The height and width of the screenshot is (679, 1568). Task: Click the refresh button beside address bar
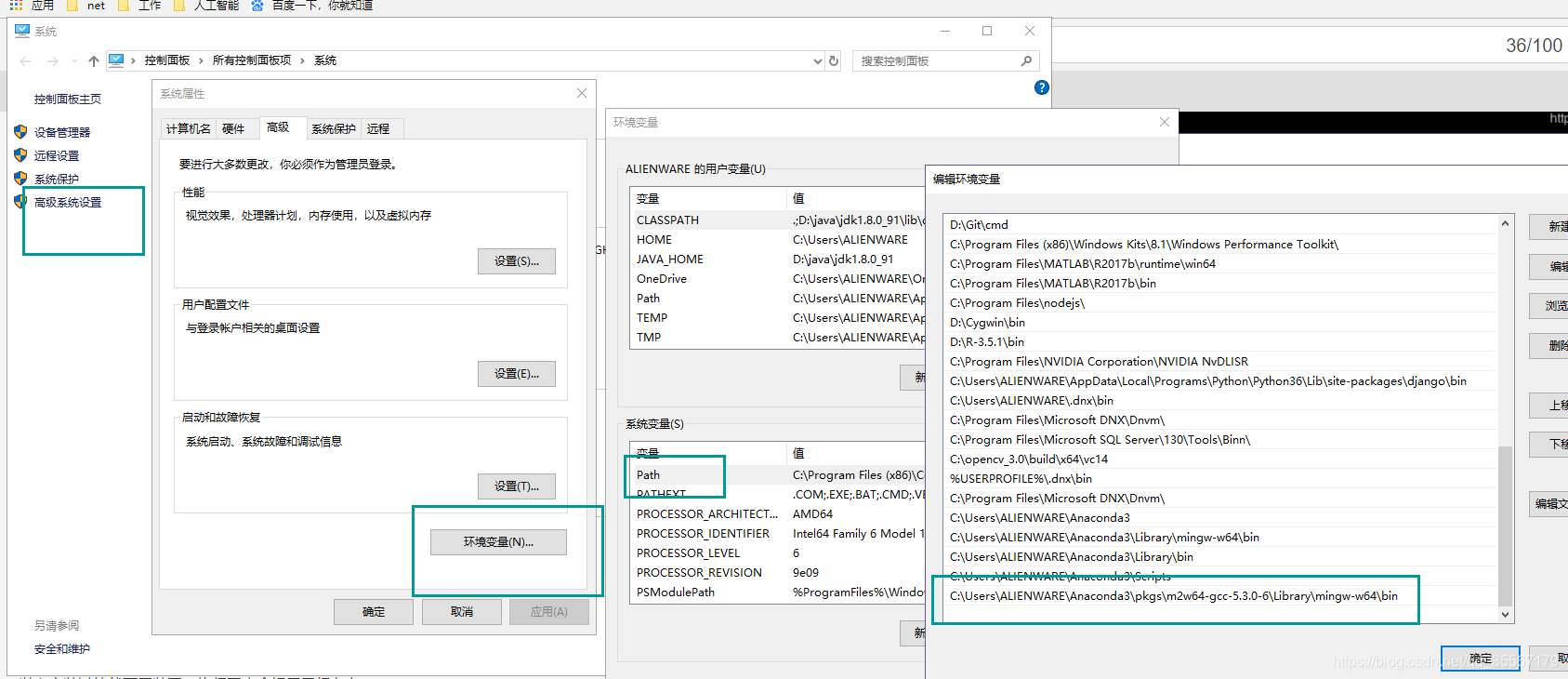click(x=834, y=61)
